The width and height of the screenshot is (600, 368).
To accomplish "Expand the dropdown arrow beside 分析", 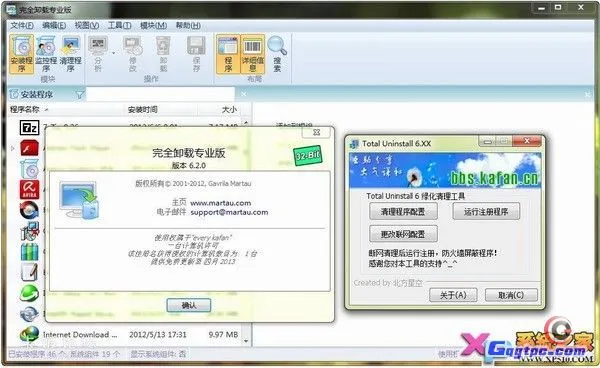I will pyautogui.click(x=114, y=53).
